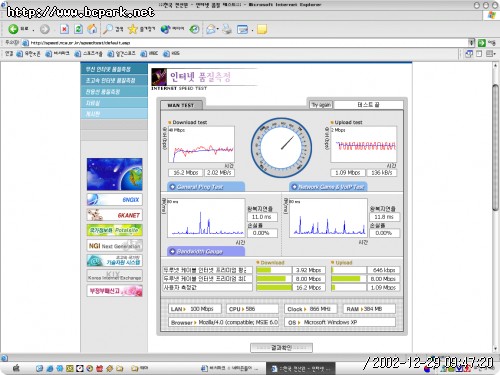The image size is (500, 375).
Task: Expand the Mail icon dropdown arrow
Action: coord(218,30)
